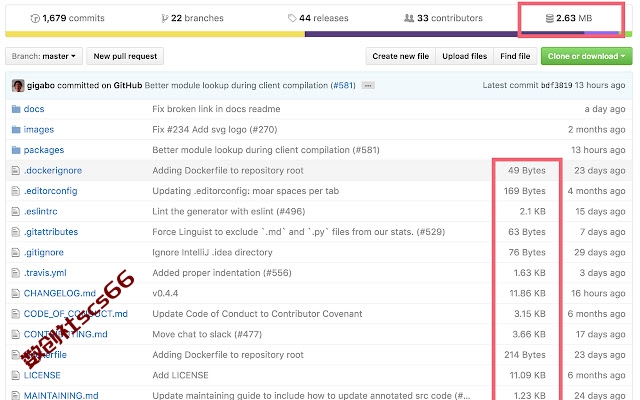Click the packages folder icon

16,150
